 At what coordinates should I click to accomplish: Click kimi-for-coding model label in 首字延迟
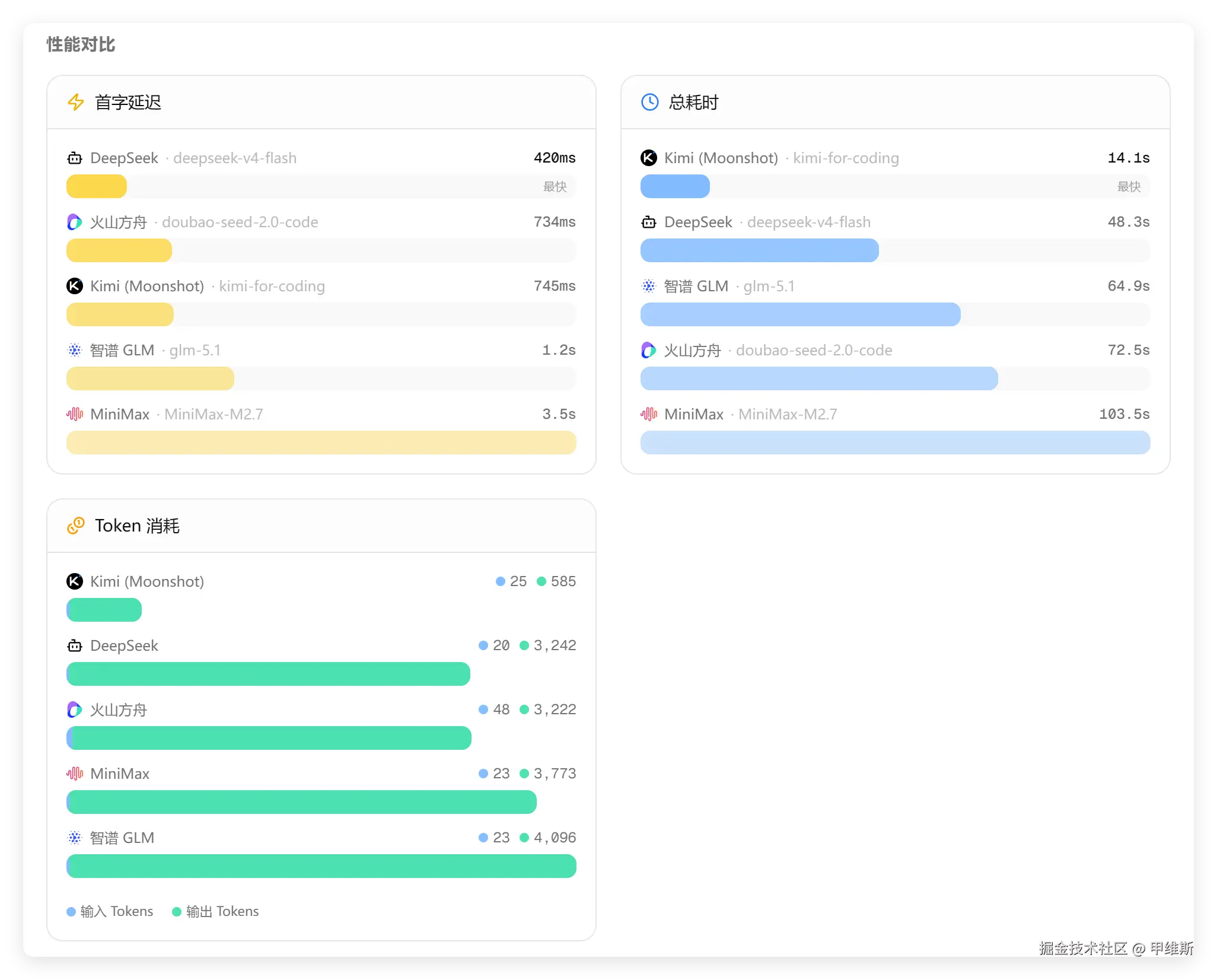tap(272, 286)
